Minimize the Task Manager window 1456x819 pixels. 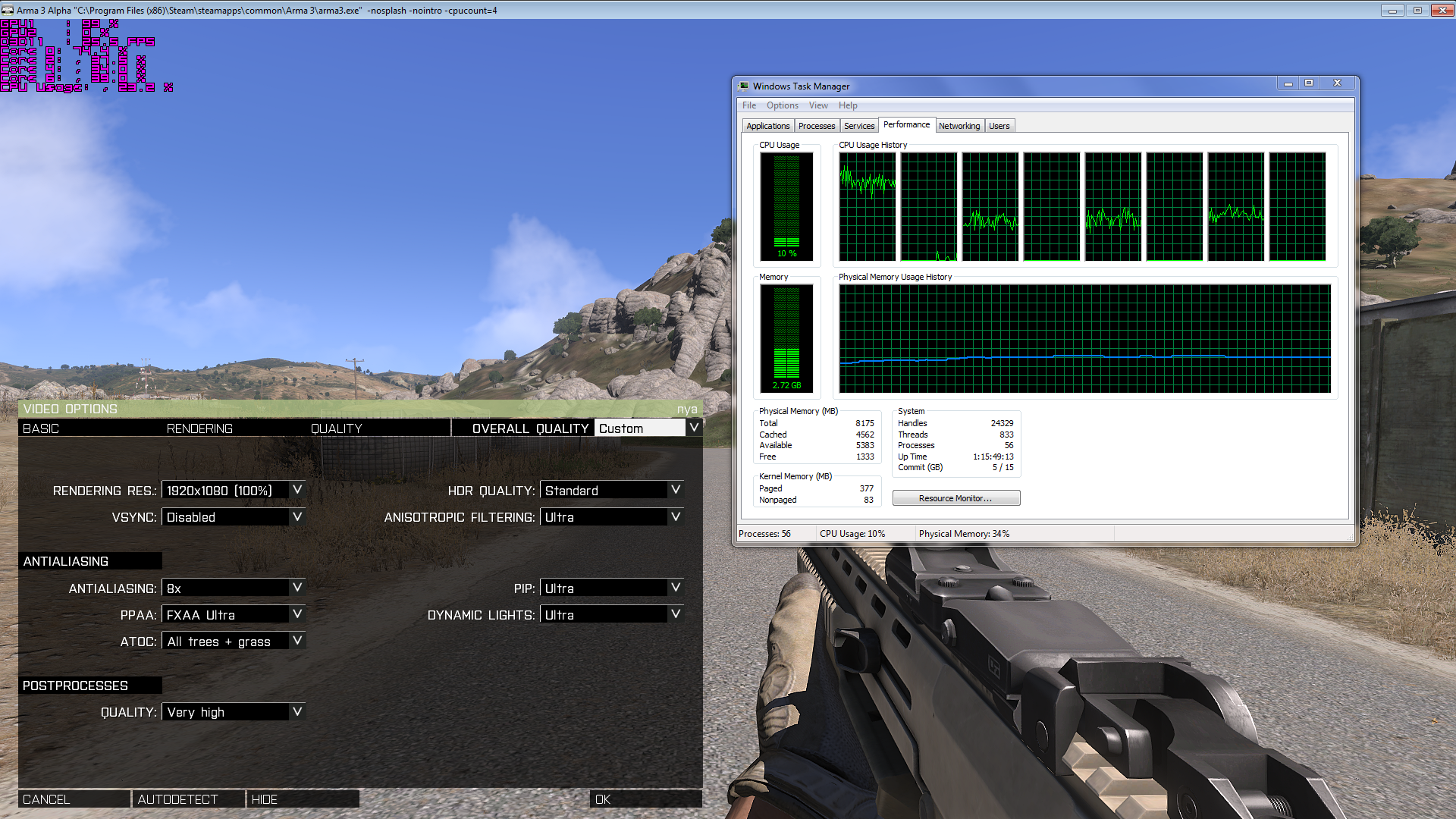pos(1288,83)
